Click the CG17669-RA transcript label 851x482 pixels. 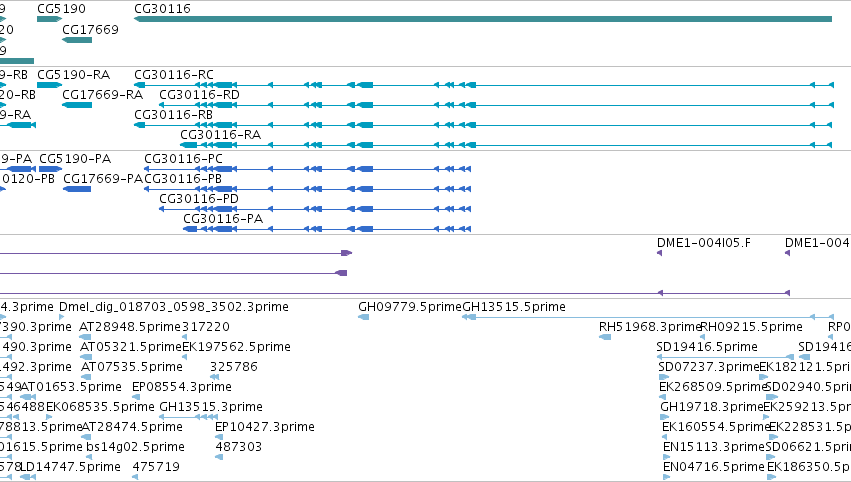tap(103, 94)
